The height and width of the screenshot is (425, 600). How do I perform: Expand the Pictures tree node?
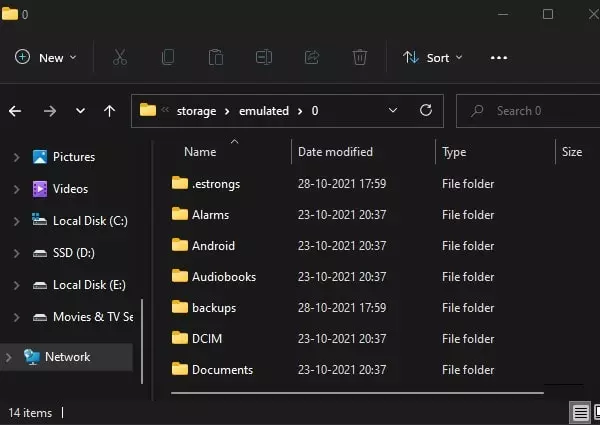coord(16,157)
